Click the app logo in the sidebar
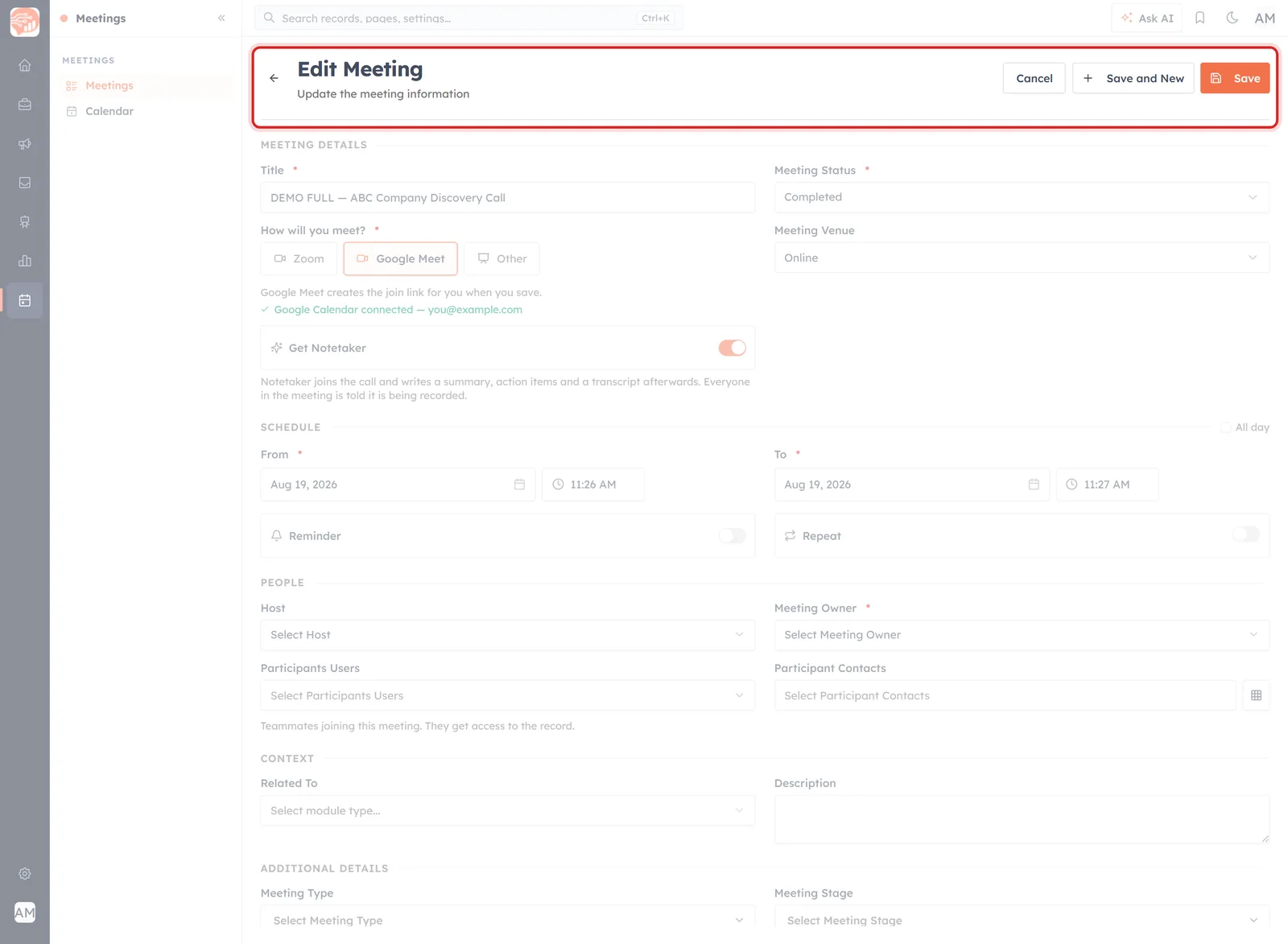 pyautogui.click(x=25, y=22)
